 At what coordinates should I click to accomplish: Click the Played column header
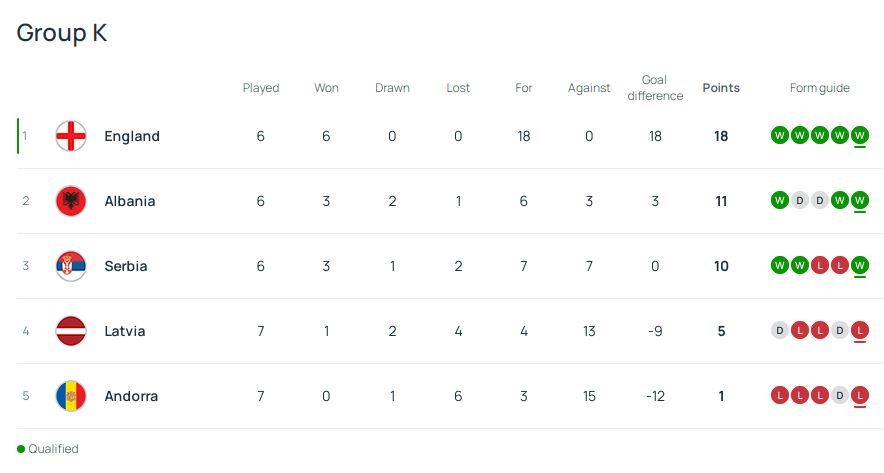click(261, 88)
